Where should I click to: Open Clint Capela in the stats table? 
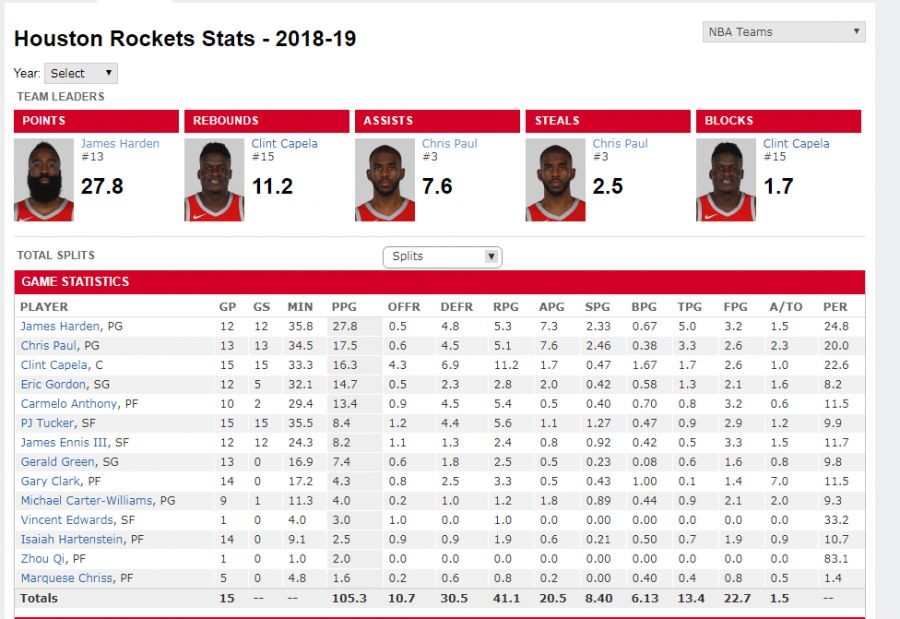click(54, 365)
